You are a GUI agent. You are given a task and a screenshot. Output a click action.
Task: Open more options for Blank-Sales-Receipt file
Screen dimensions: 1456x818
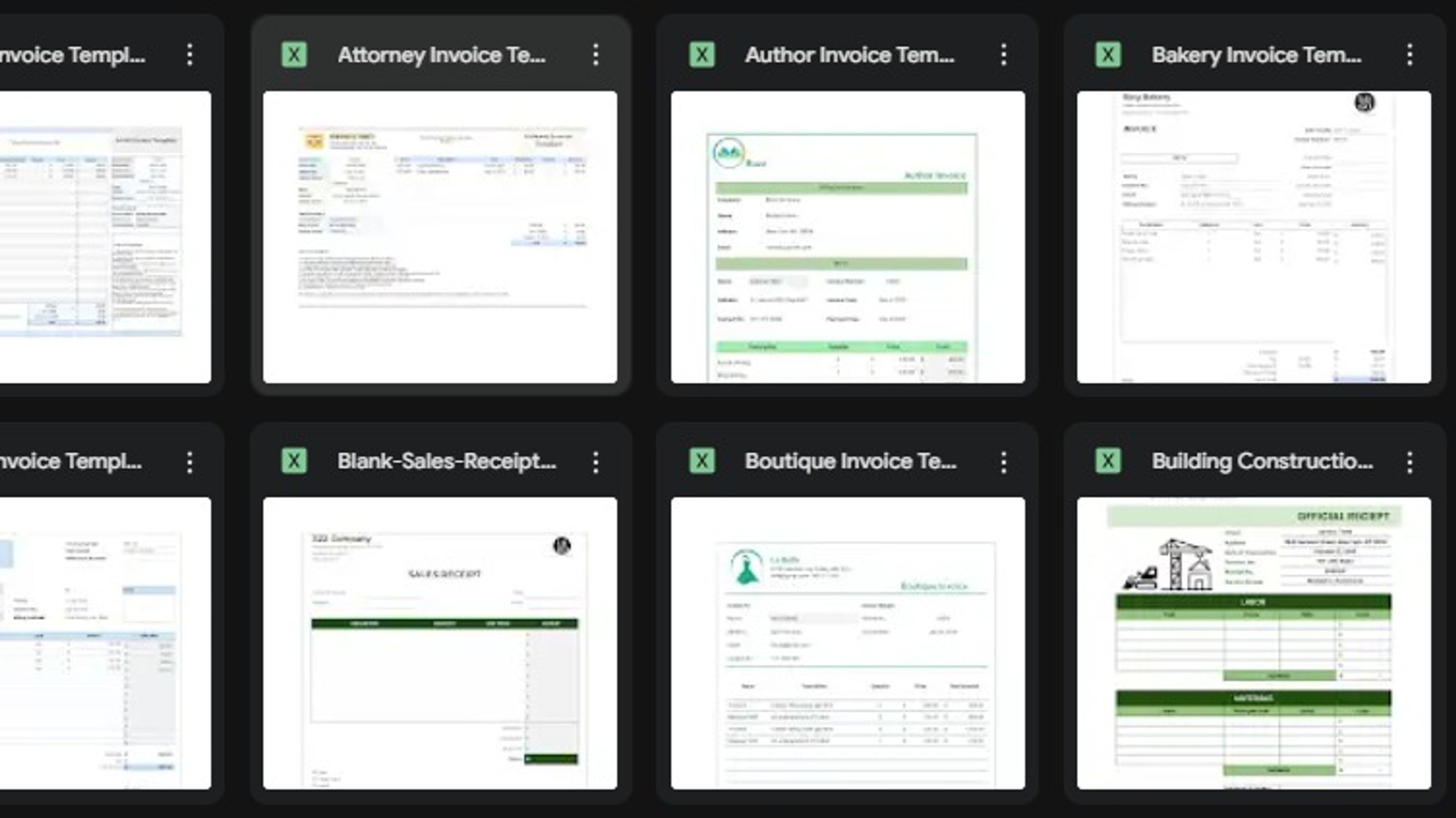click(595, 462)
